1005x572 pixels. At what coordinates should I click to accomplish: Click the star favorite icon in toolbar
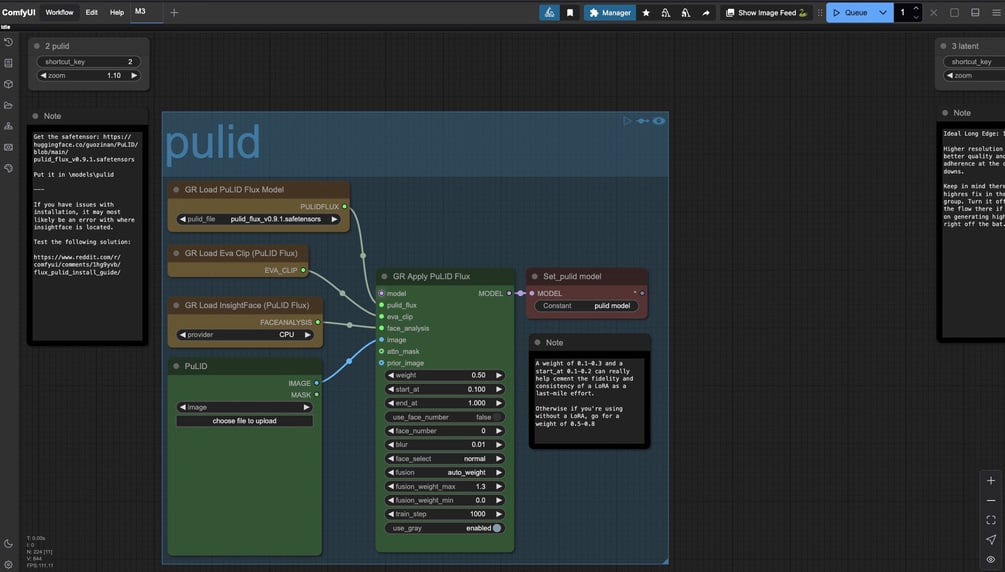tap(646, 12)
